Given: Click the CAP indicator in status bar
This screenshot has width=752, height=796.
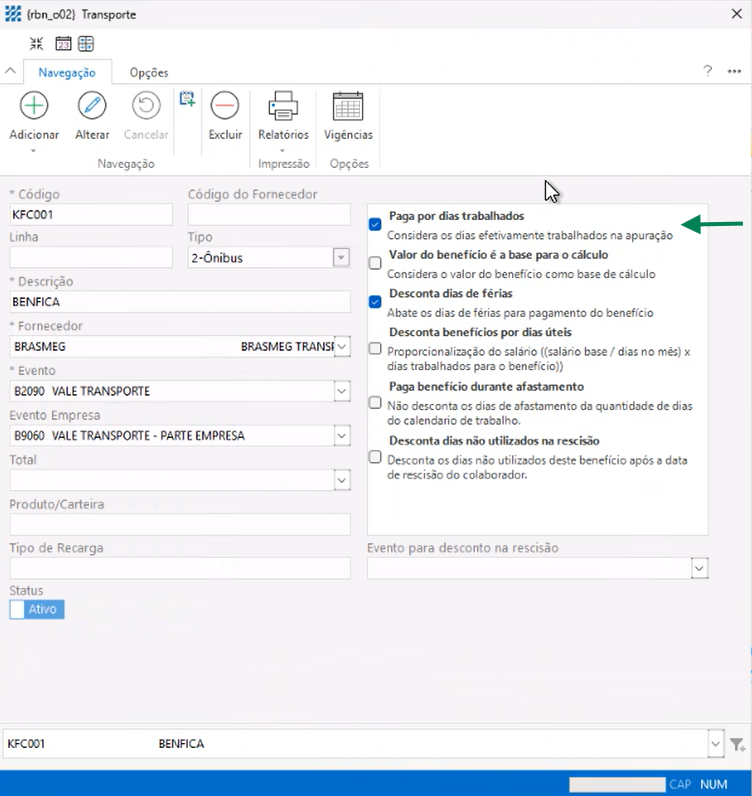Looking at the screenshot, I should pos(680,784).
